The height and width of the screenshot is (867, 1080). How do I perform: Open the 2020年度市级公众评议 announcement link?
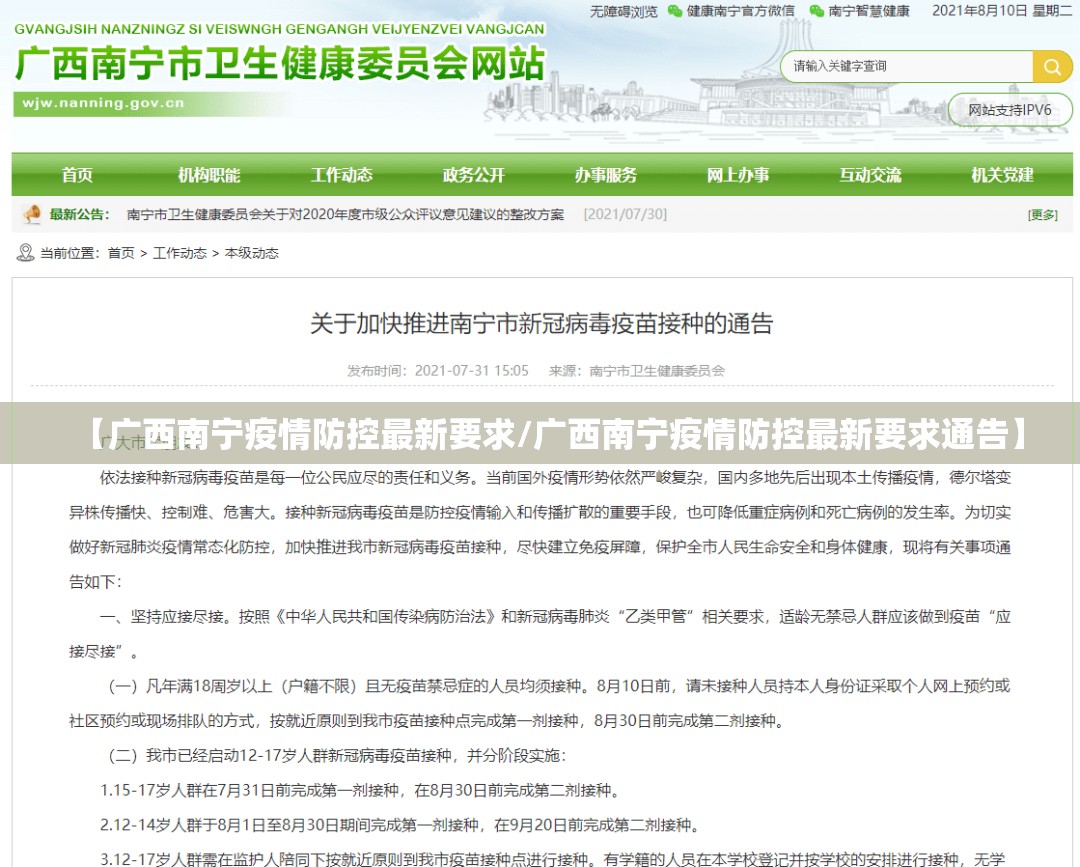[345, 214]
